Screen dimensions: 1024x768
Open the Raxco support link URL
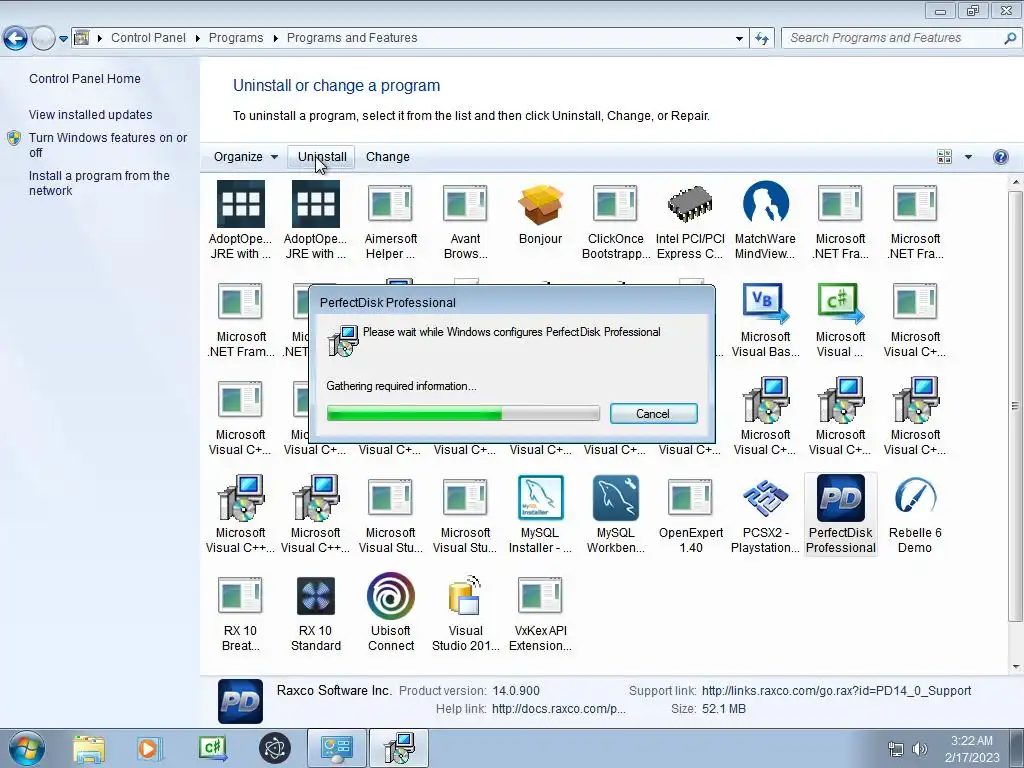(x=836, y=690)
